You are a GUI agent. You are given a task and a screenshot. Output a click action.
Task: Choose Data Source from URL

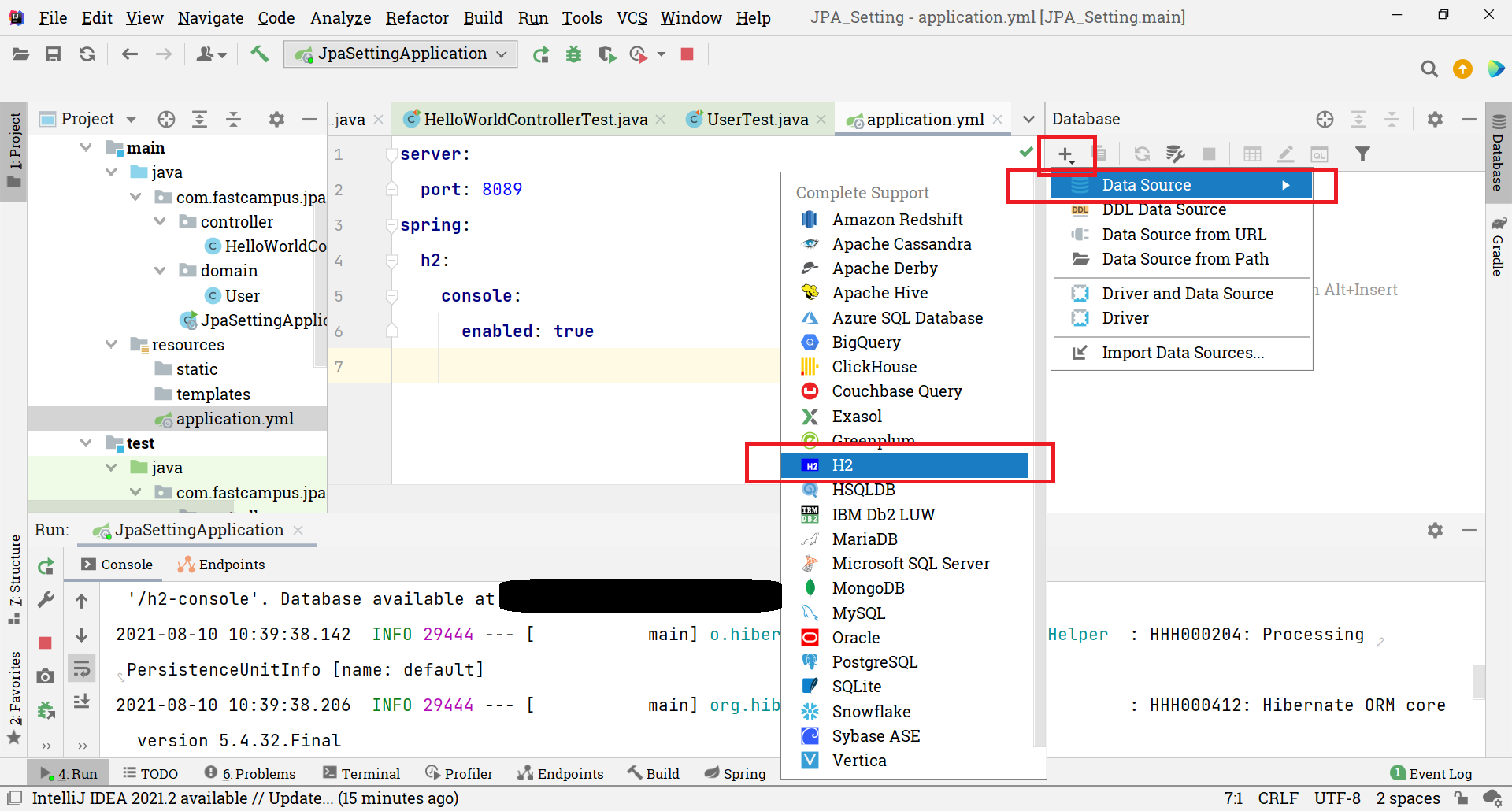point(1181,235)
